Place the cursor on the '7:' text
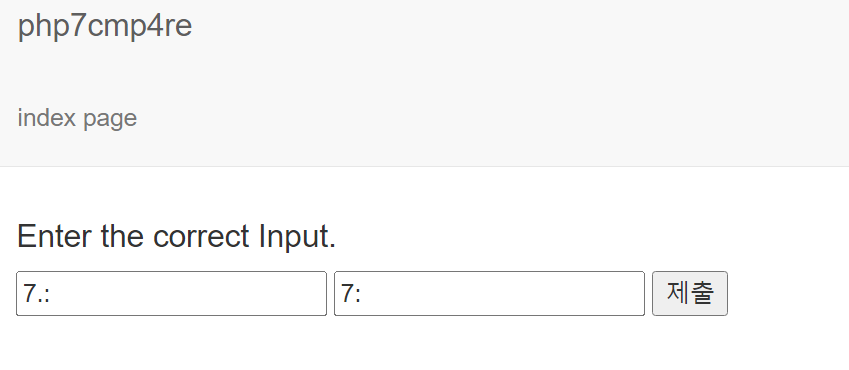 click(x=351, y=294)
